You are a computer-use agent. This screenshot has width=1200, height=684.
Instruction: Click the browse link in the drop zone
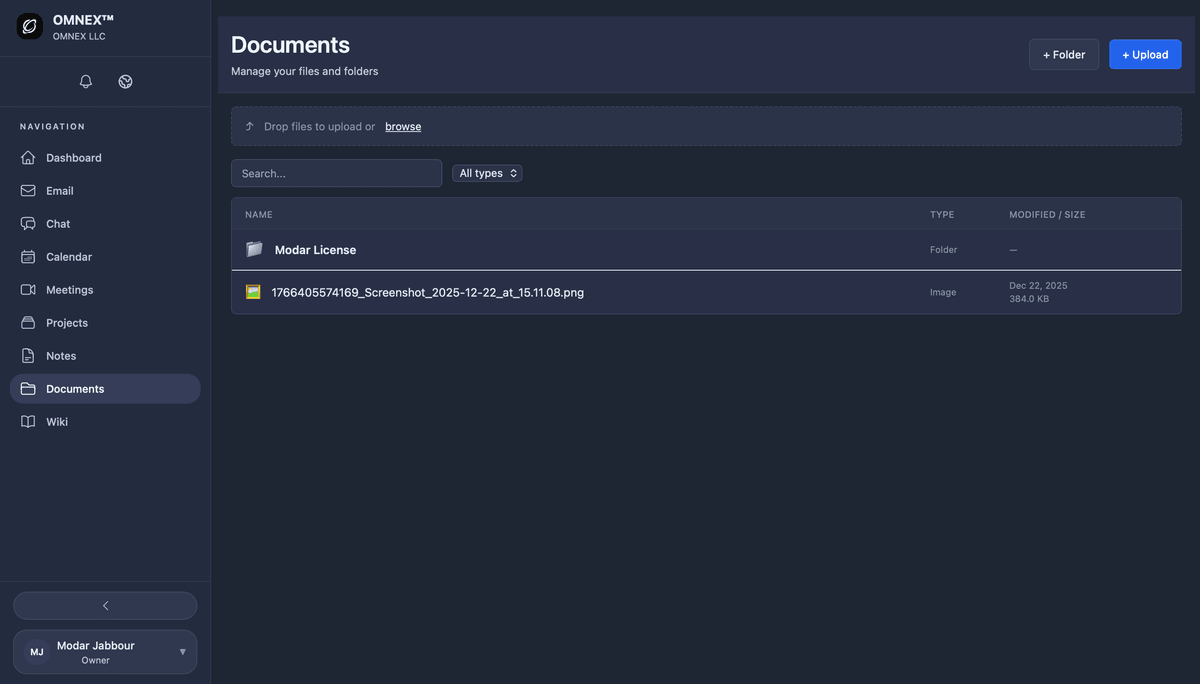point(403,127)
